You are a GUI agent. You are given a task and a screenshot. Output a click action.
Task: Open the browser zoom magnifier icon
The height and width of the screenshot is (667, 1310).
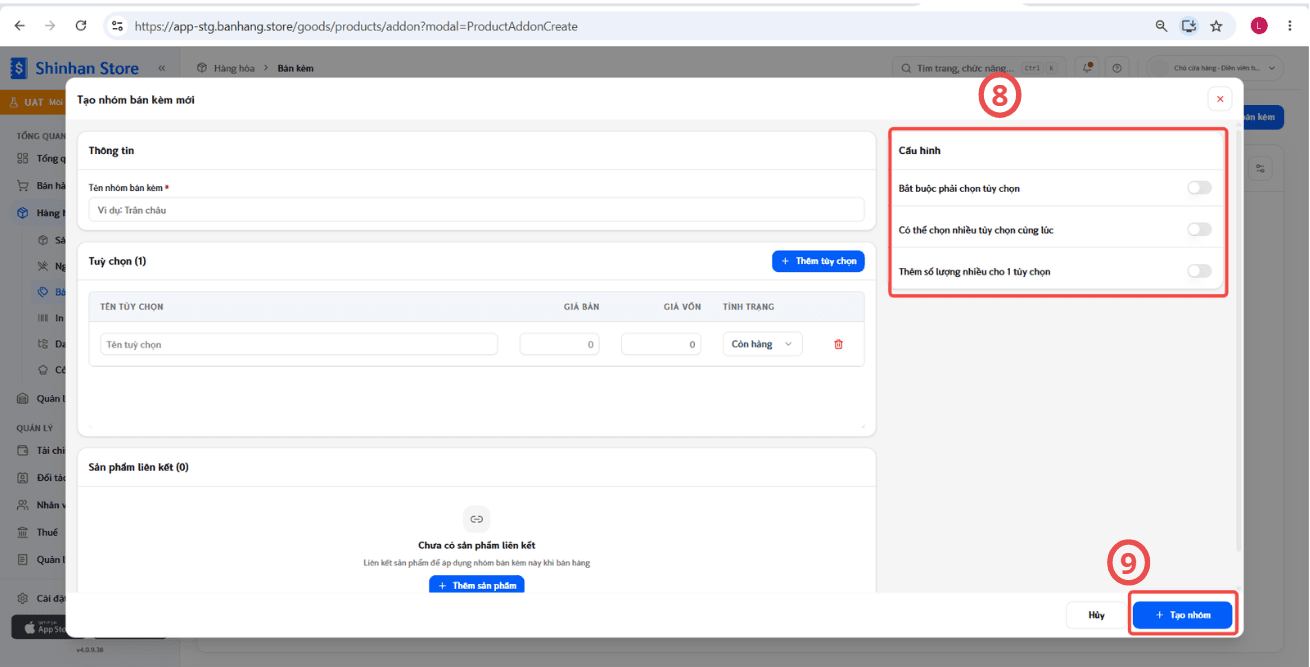(1161, 26)
